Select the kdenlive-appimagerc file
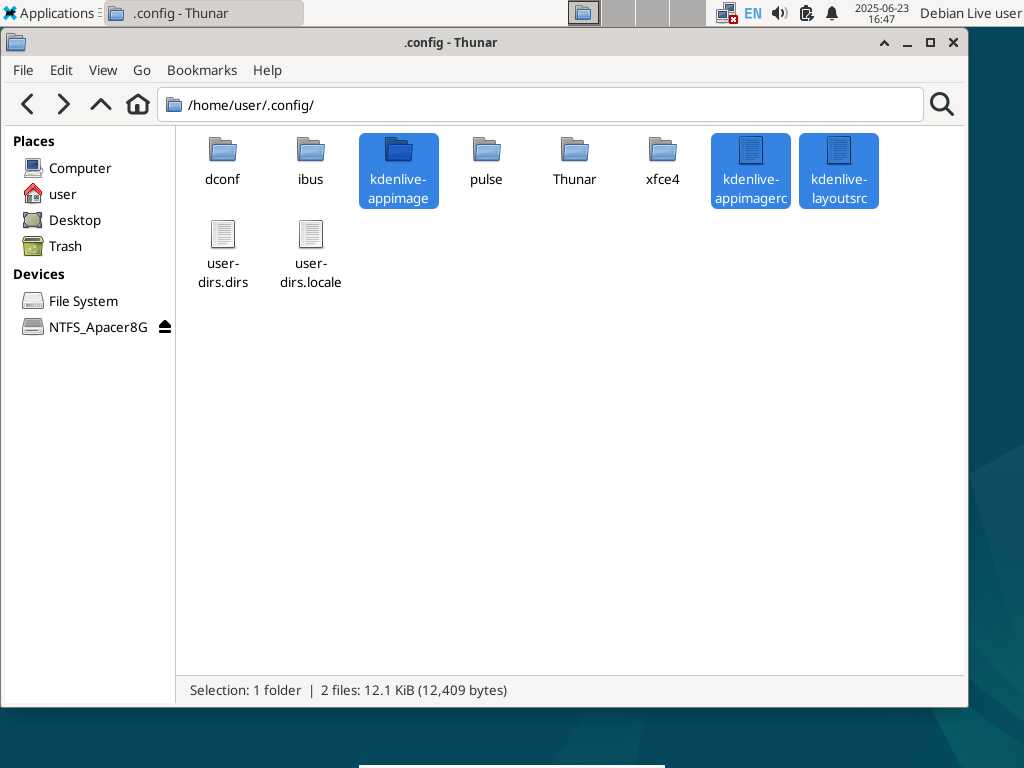 coord(751,171)
